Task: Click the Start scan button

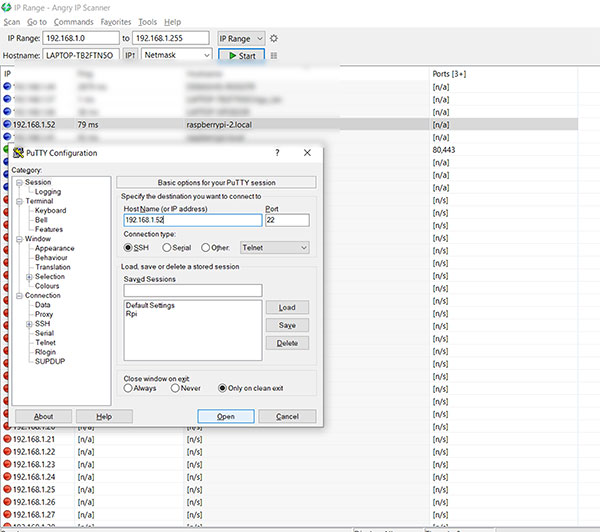Action: 241,55
